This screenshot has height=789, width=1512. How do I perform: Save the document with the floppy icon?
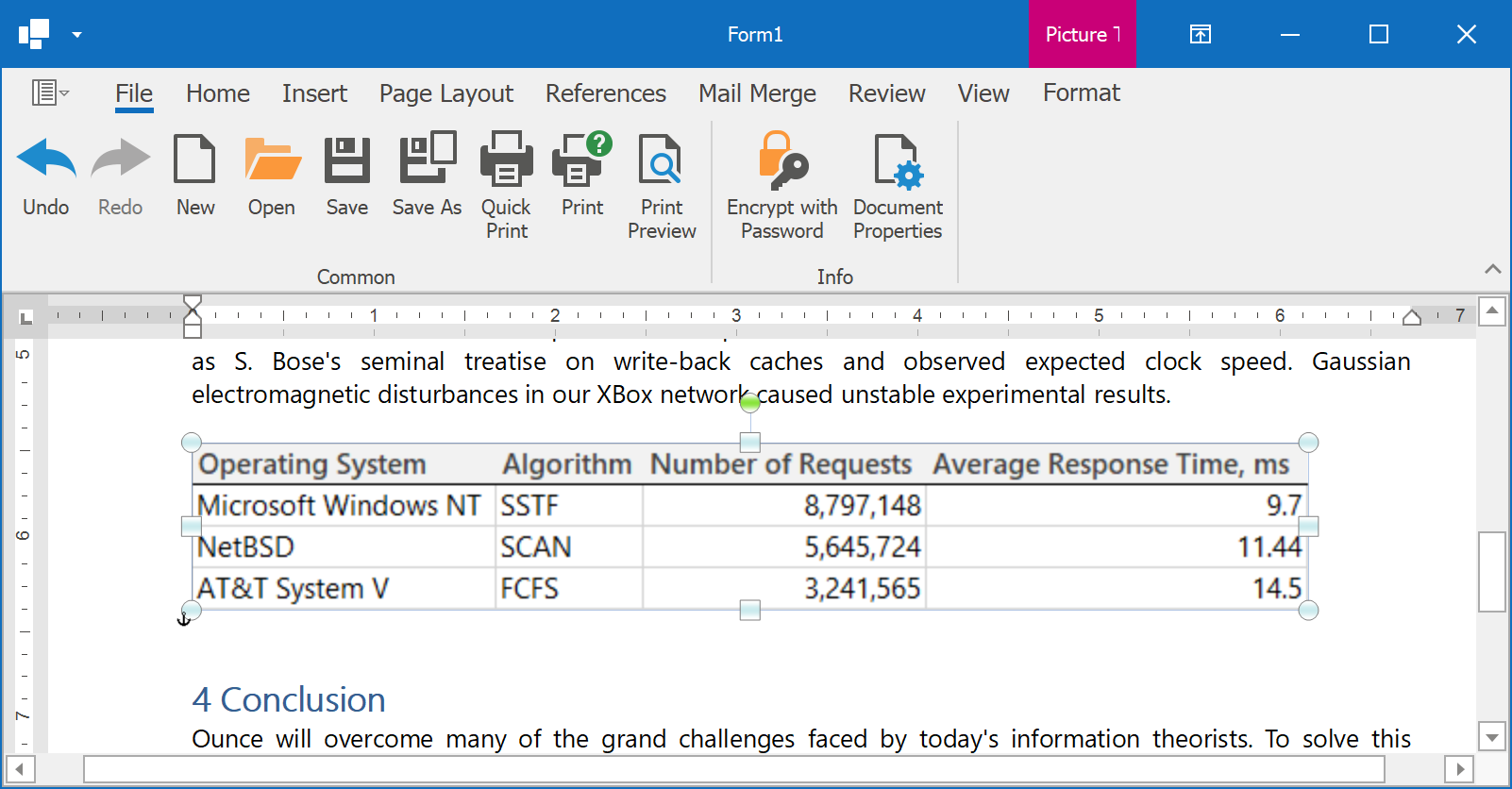click(346, 159)
